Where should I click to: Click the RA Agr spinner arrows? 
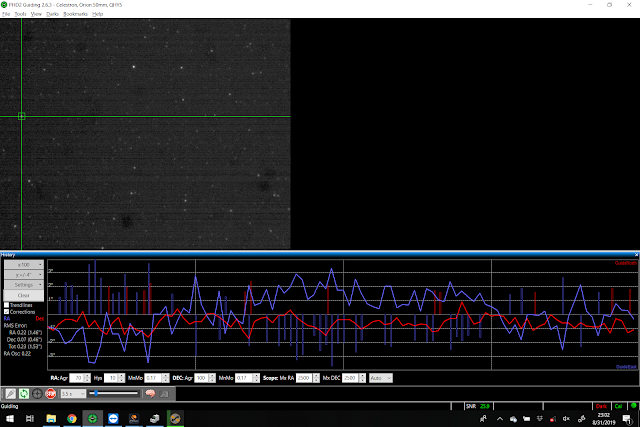point(87,378)
